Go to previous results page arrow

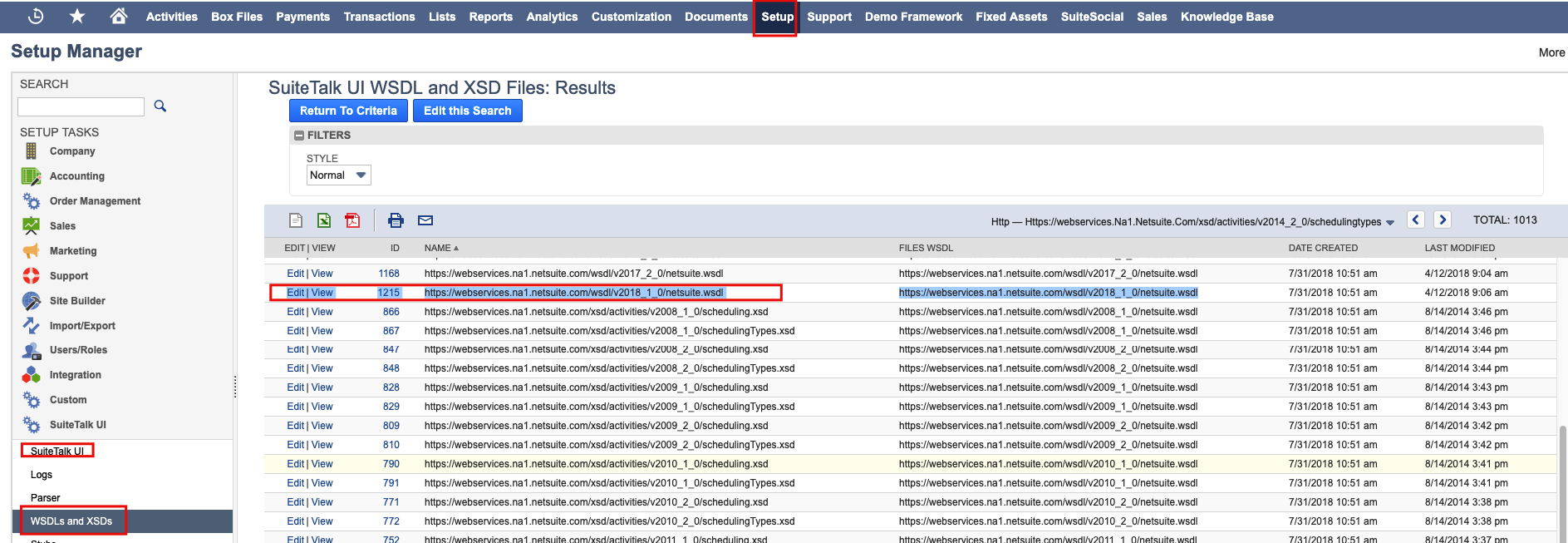click(1416, 220)
